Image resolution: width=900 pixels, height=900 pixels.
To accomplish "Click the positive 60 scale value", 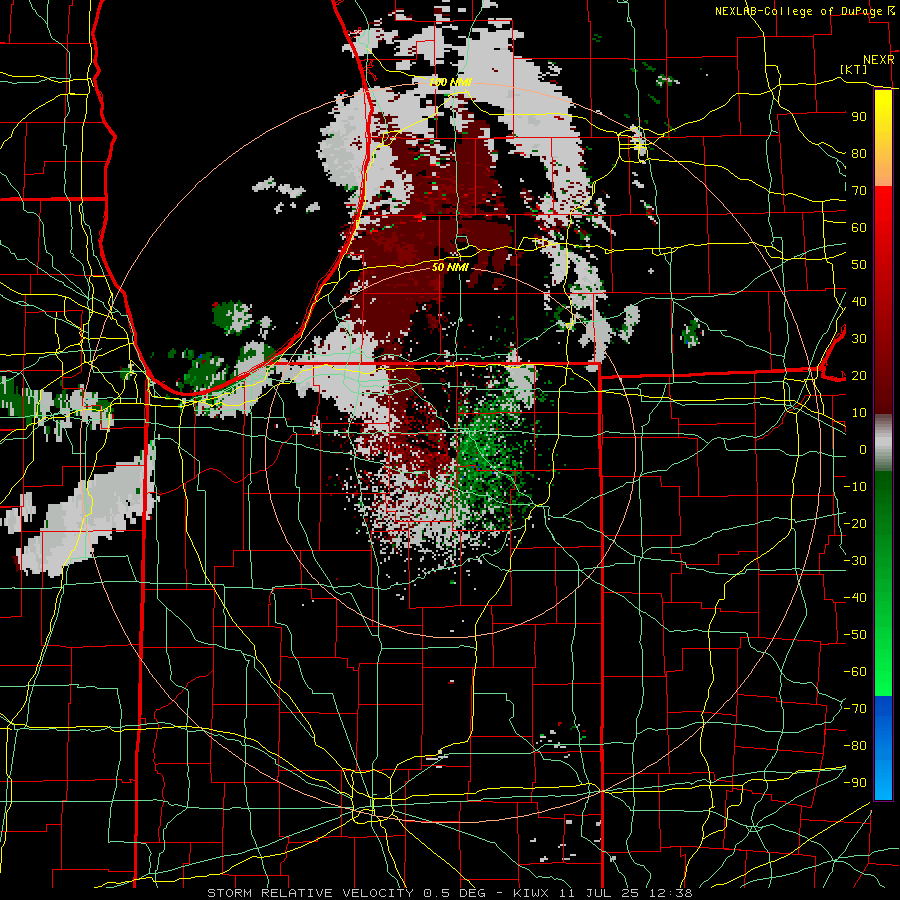I will [x=859, y=227].
